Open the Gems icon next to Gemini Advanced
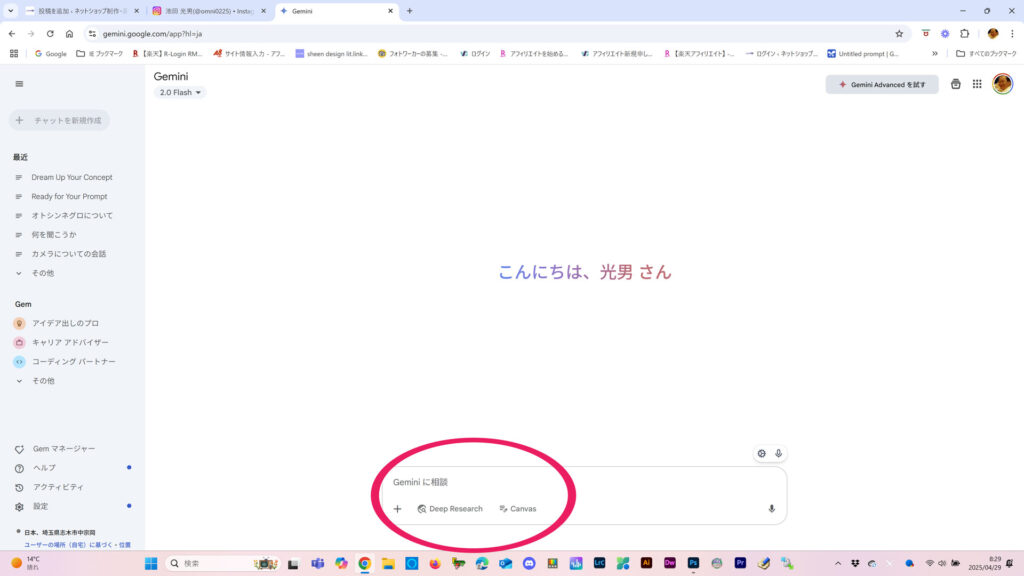 [955, 84]
